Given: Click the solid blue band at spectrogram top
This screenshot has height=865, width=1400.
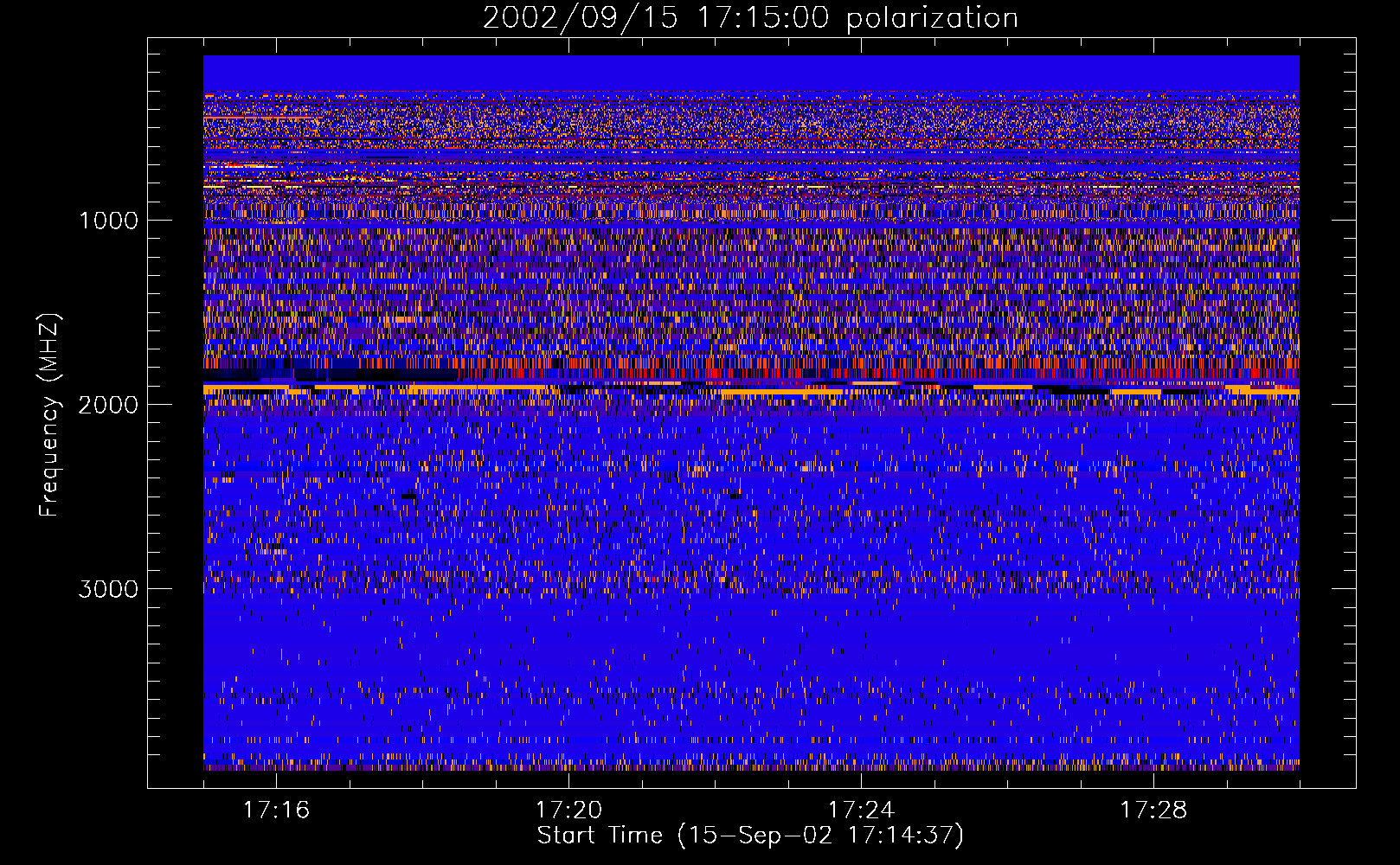Looking at the screenshot, I should click(751, 74).
